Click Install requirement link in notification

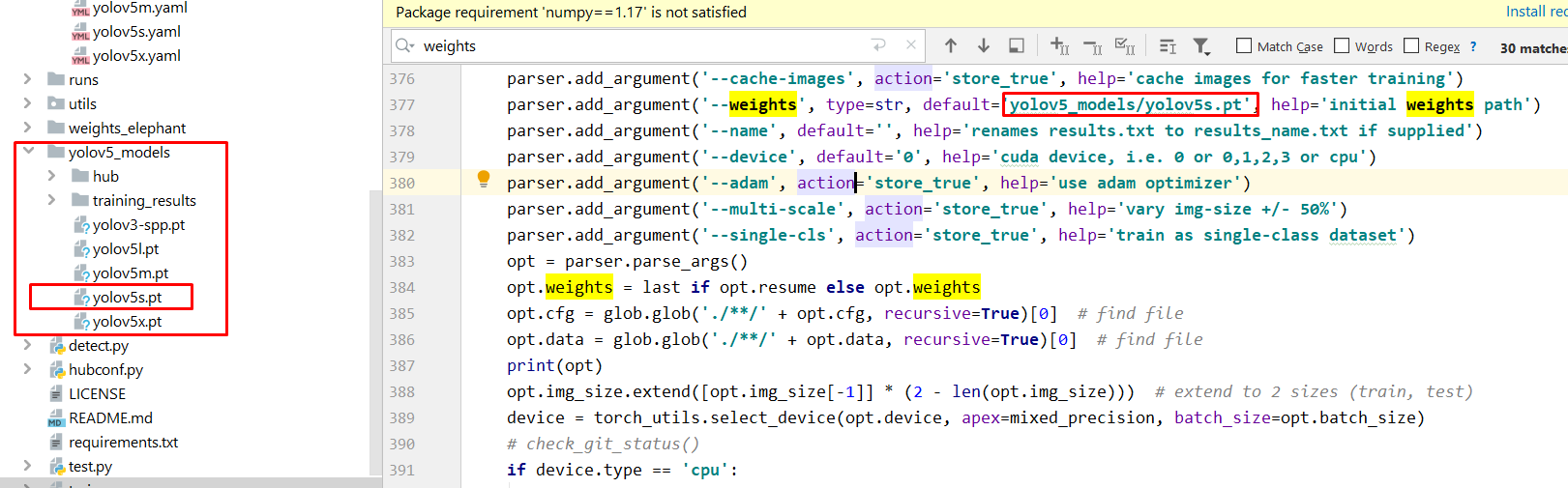tap(1536, 12)
